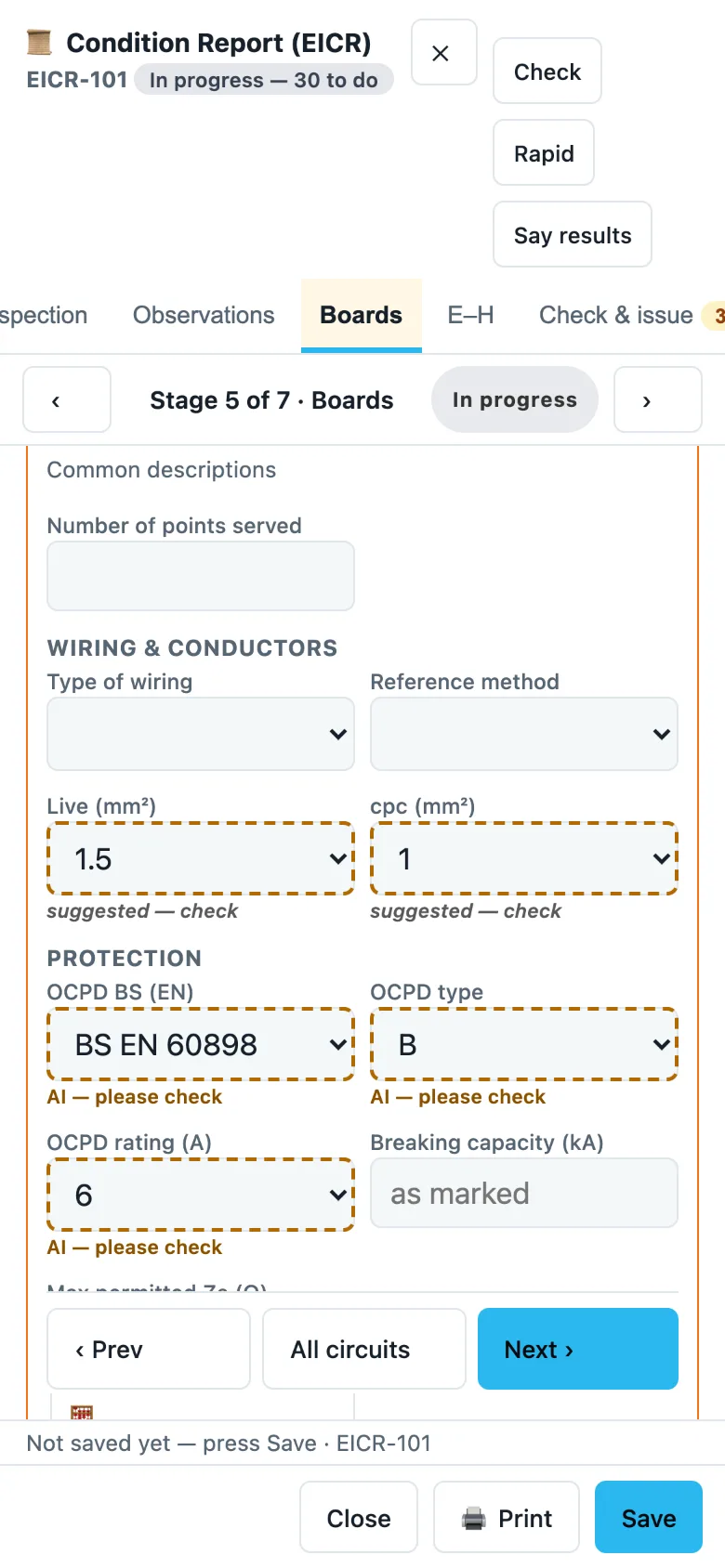Viewport: 725px width, 1568px height.
Task: Open the OCPD rating (A) dropdown
Action: click(x=201, y=1195)
